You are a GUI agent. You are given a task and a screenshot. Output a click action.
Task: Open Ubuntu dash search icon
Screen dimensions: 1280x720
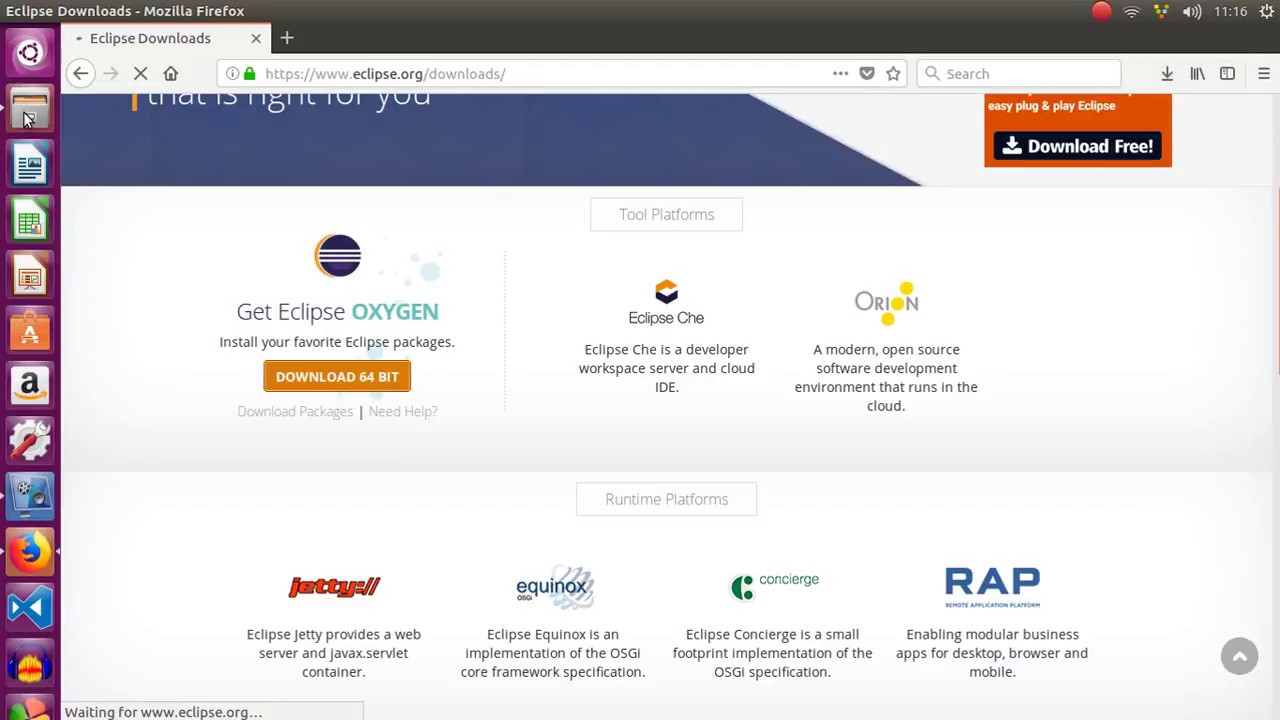pos(30,52)
